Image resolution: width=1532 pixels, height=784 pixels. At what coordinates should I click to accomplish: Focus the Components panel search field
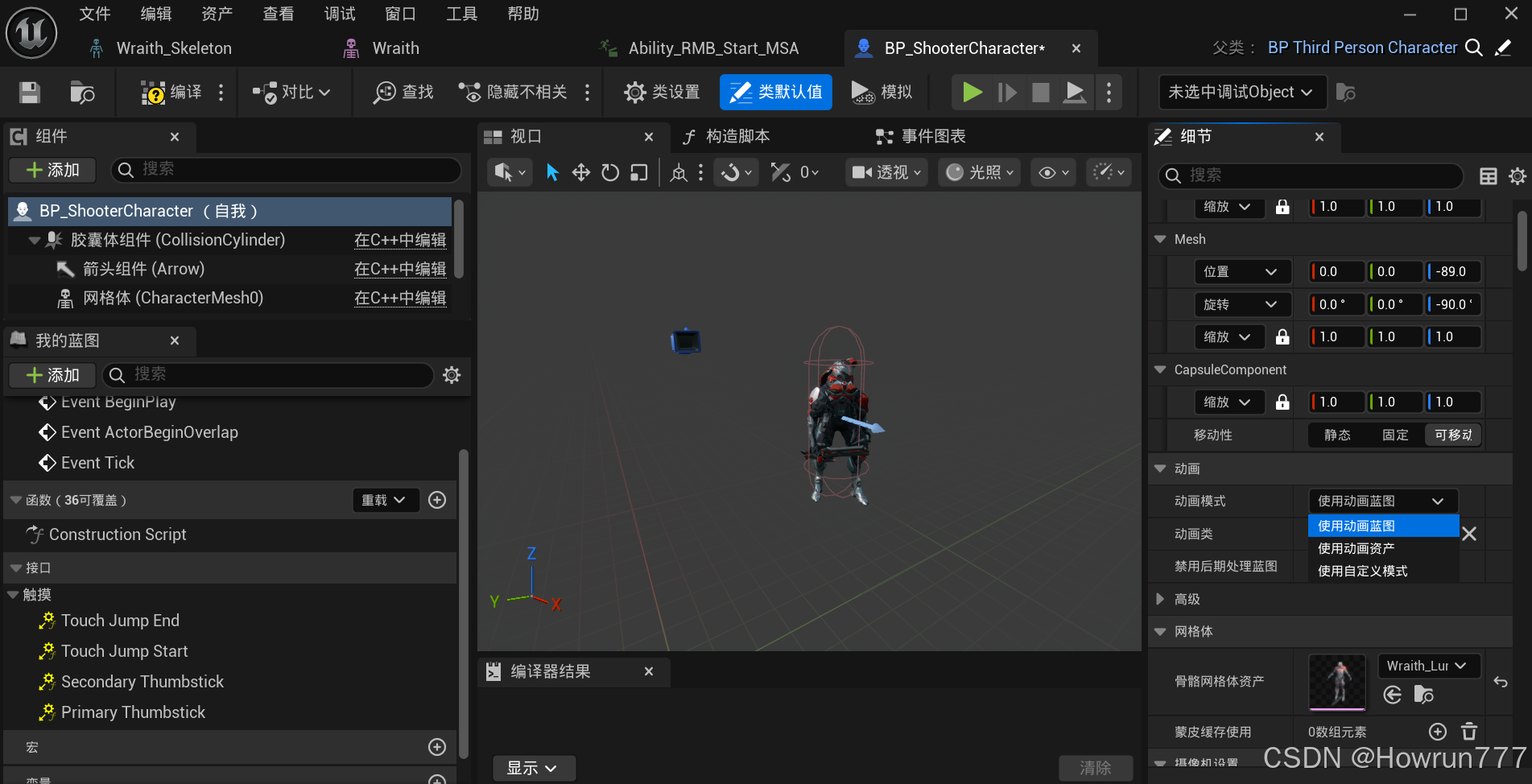coord(286,170)
